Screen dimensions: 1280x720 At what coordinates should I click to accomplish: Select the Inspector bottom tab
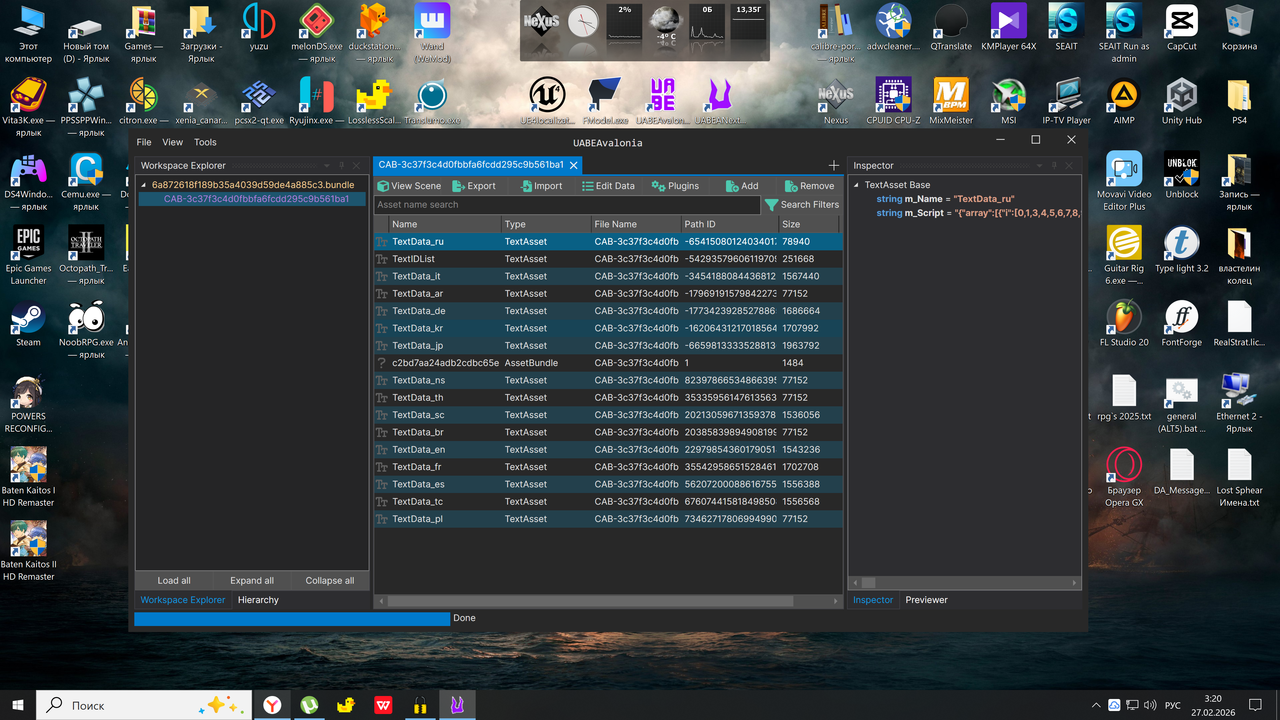pos(873,600)
